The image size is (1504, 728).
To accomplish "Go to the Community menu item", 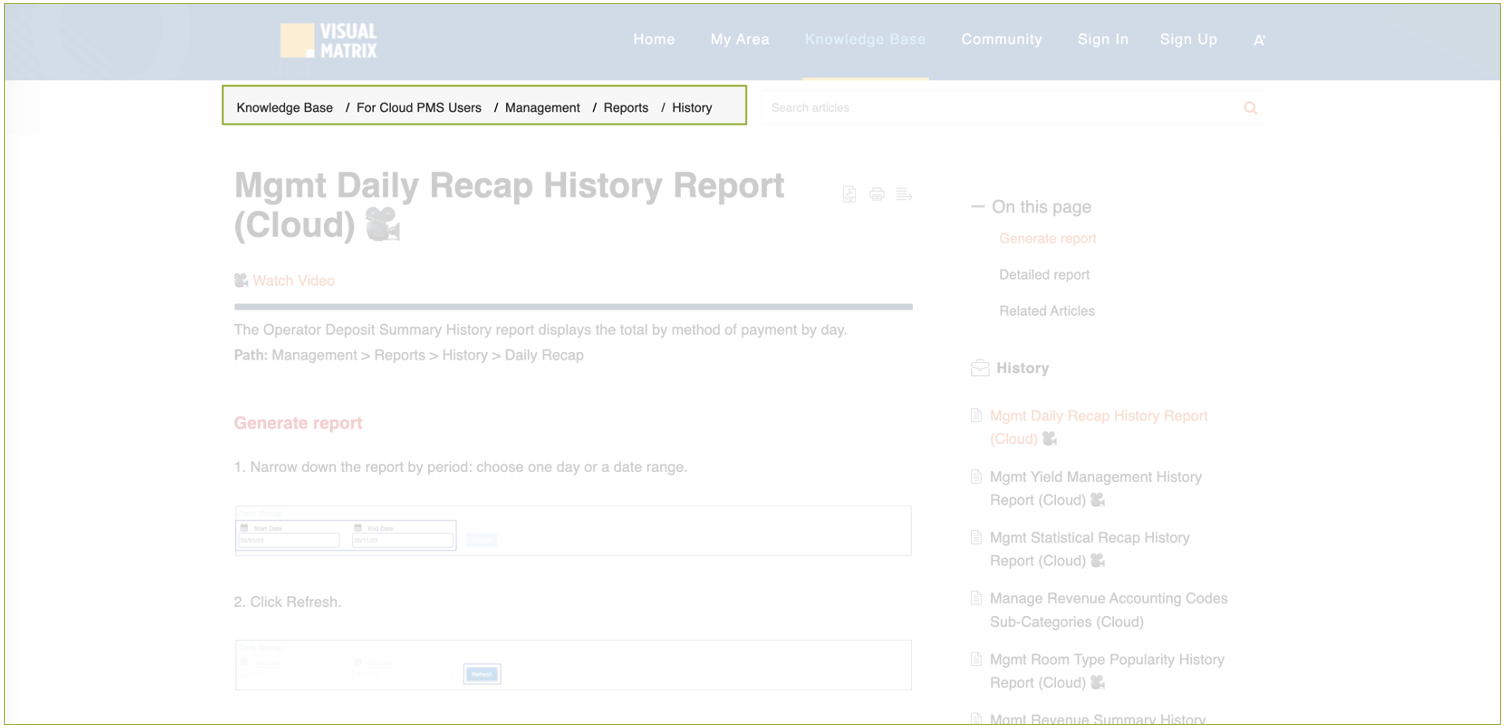I will 1001,40.
